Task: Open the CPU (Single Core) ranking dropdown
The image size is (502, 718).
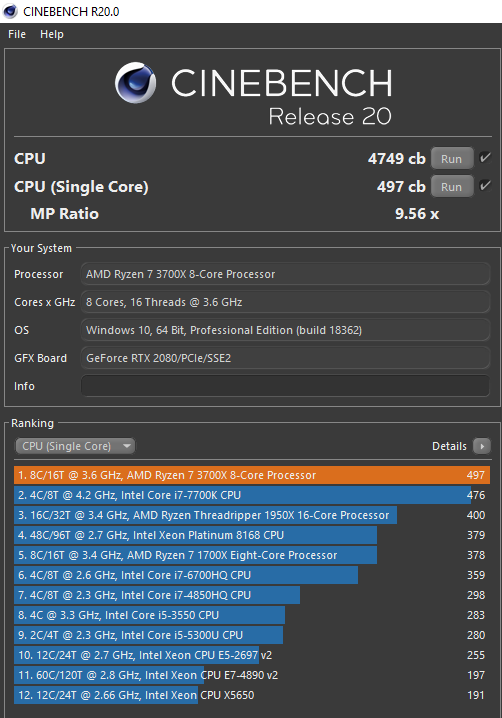Action: (75, 446)
